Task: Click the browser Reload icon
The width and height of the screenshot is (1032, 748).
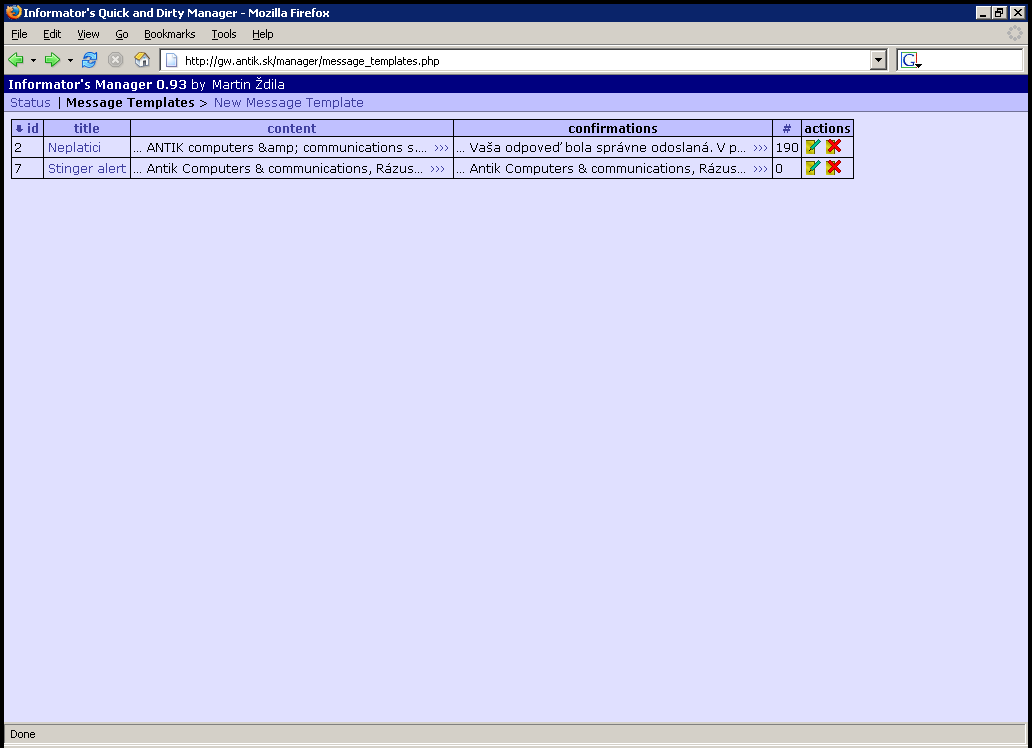Action: 90,60
